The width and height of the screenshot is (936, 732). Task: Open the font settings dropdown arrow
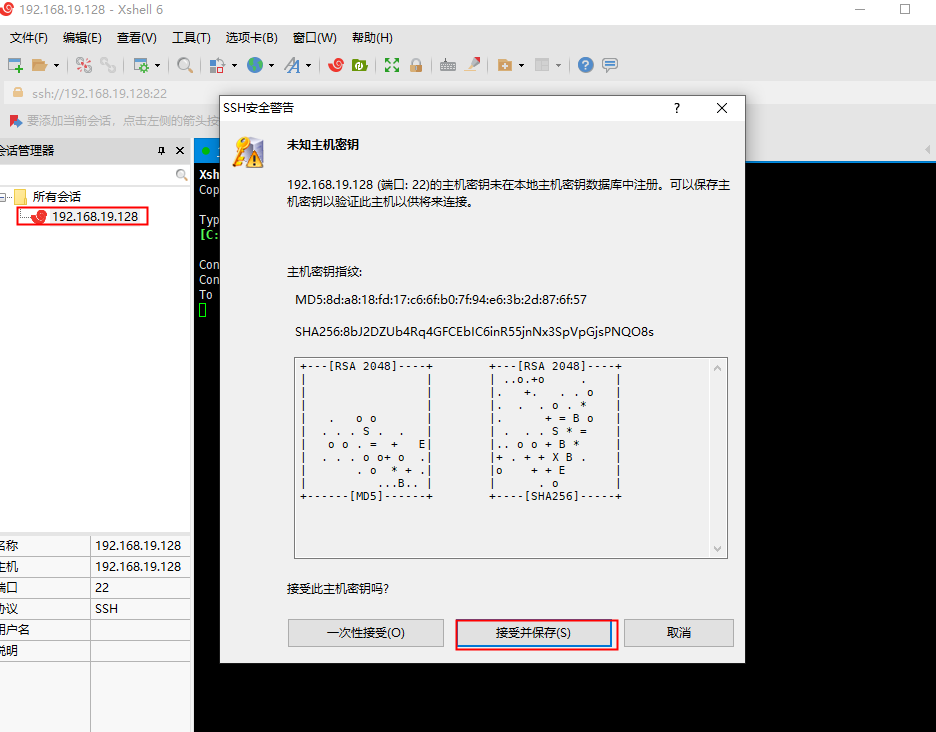(310, 65)
